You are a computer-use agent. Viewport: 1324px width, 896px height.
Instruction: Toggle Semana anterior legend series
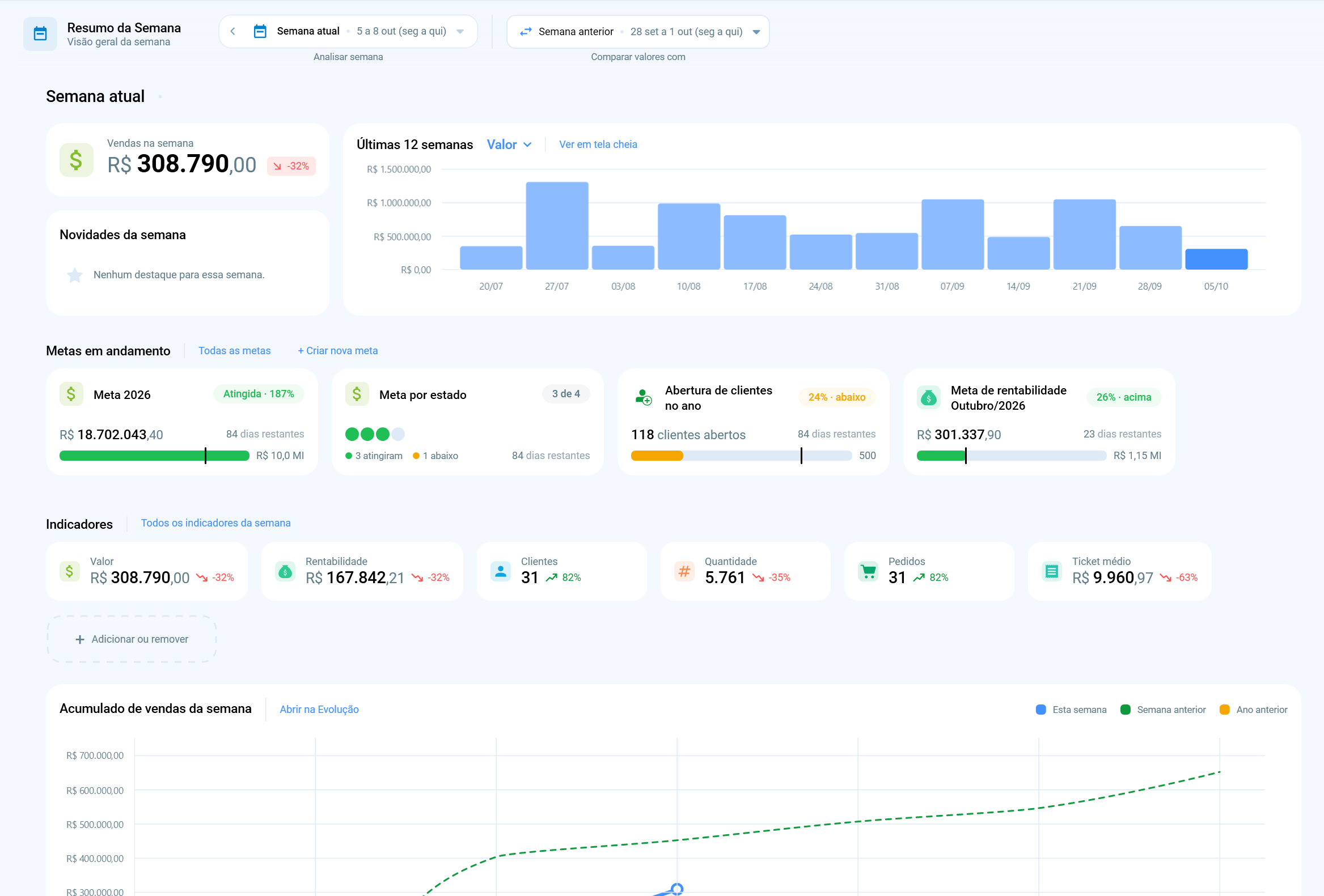click(x=1163, y=710)
